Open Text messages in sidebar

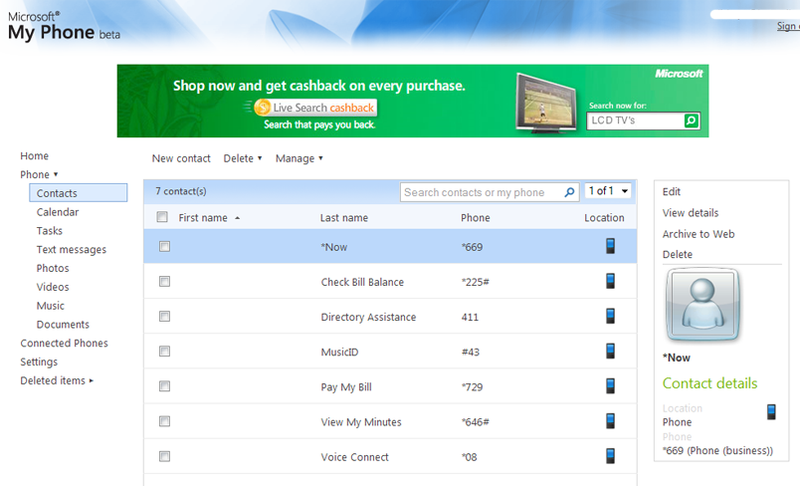(71, 249)
